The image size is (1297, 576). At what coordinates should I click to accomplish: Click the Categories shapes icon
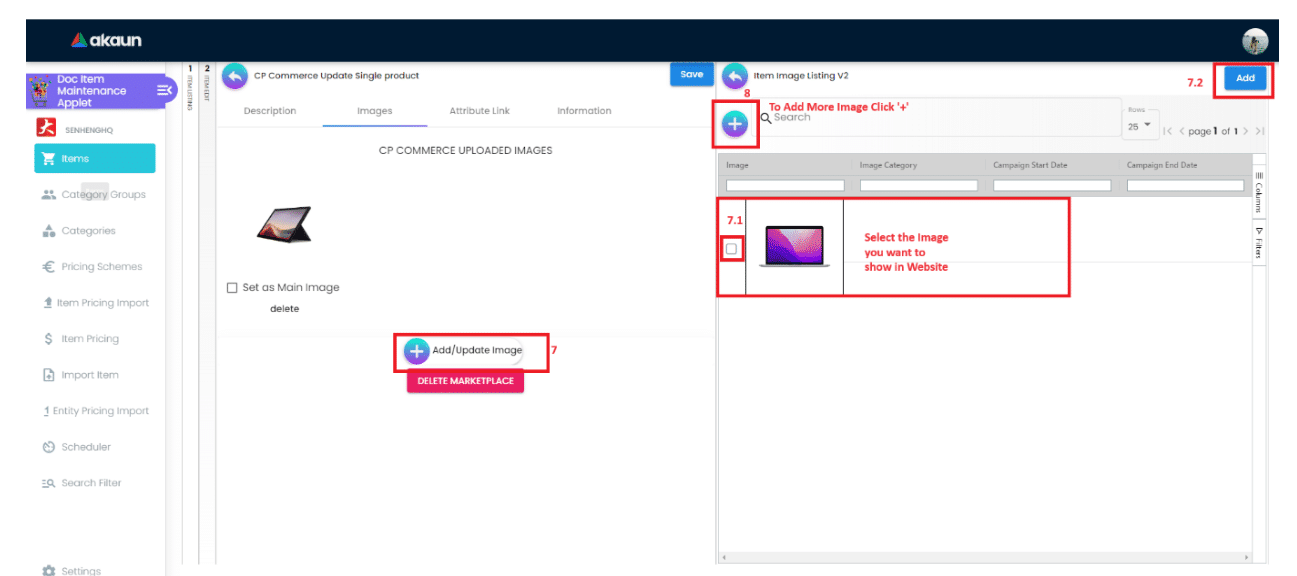point(48,231)
